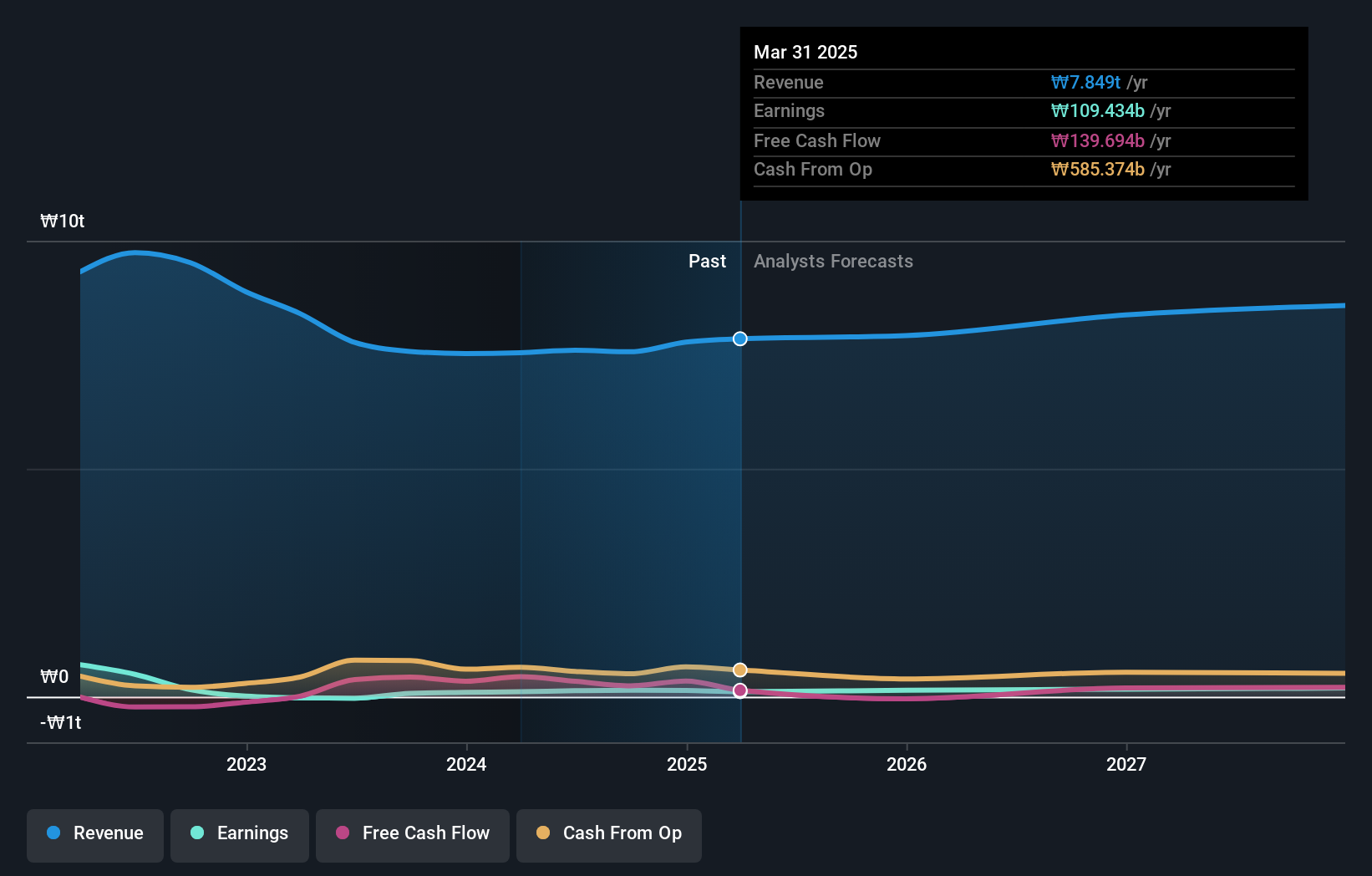This screenshot has height=876, width=1372.
Task: Click the 2027 x-axis label
Action: pos(1126,764)
